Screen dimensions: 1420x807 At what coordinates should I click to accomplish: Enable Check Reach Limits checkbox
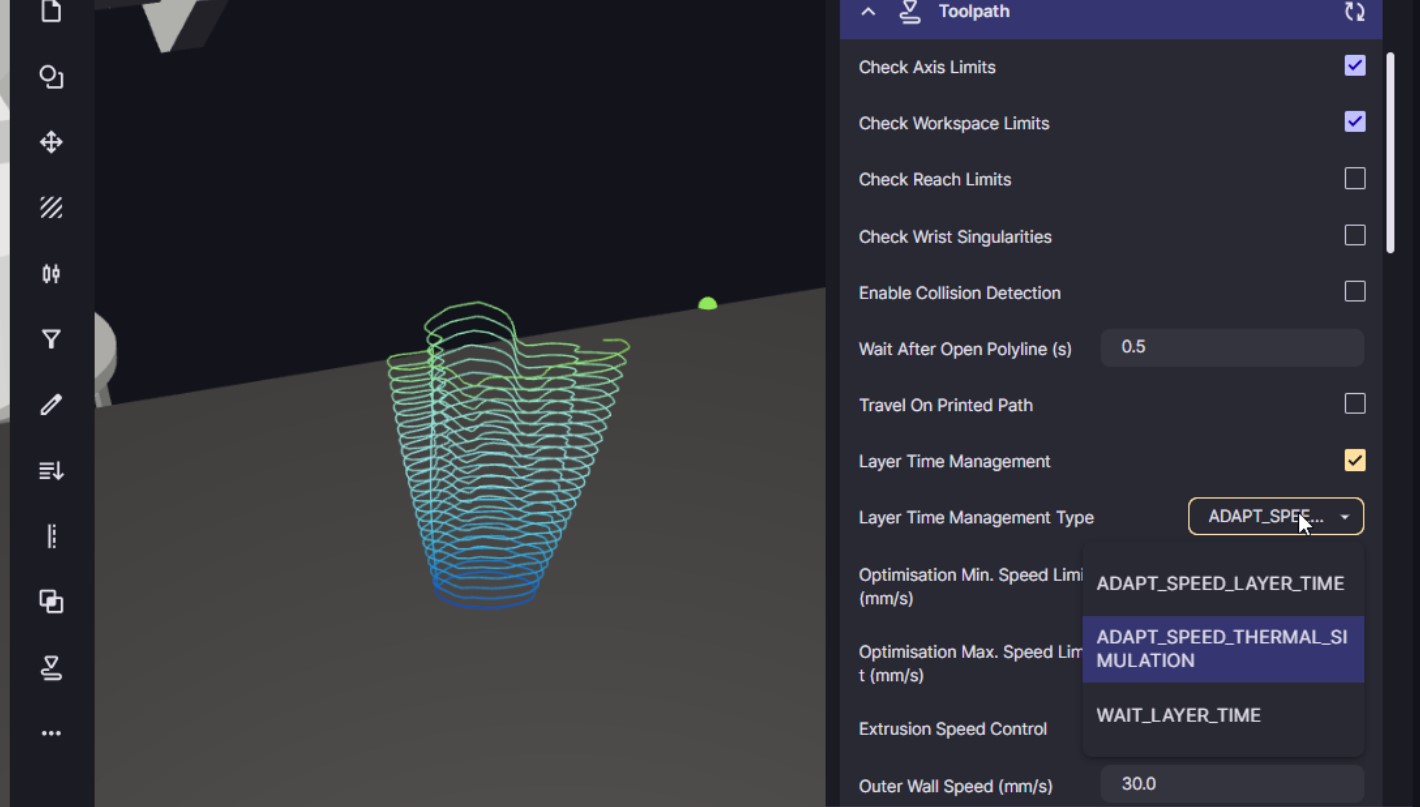coord(1354,179)
